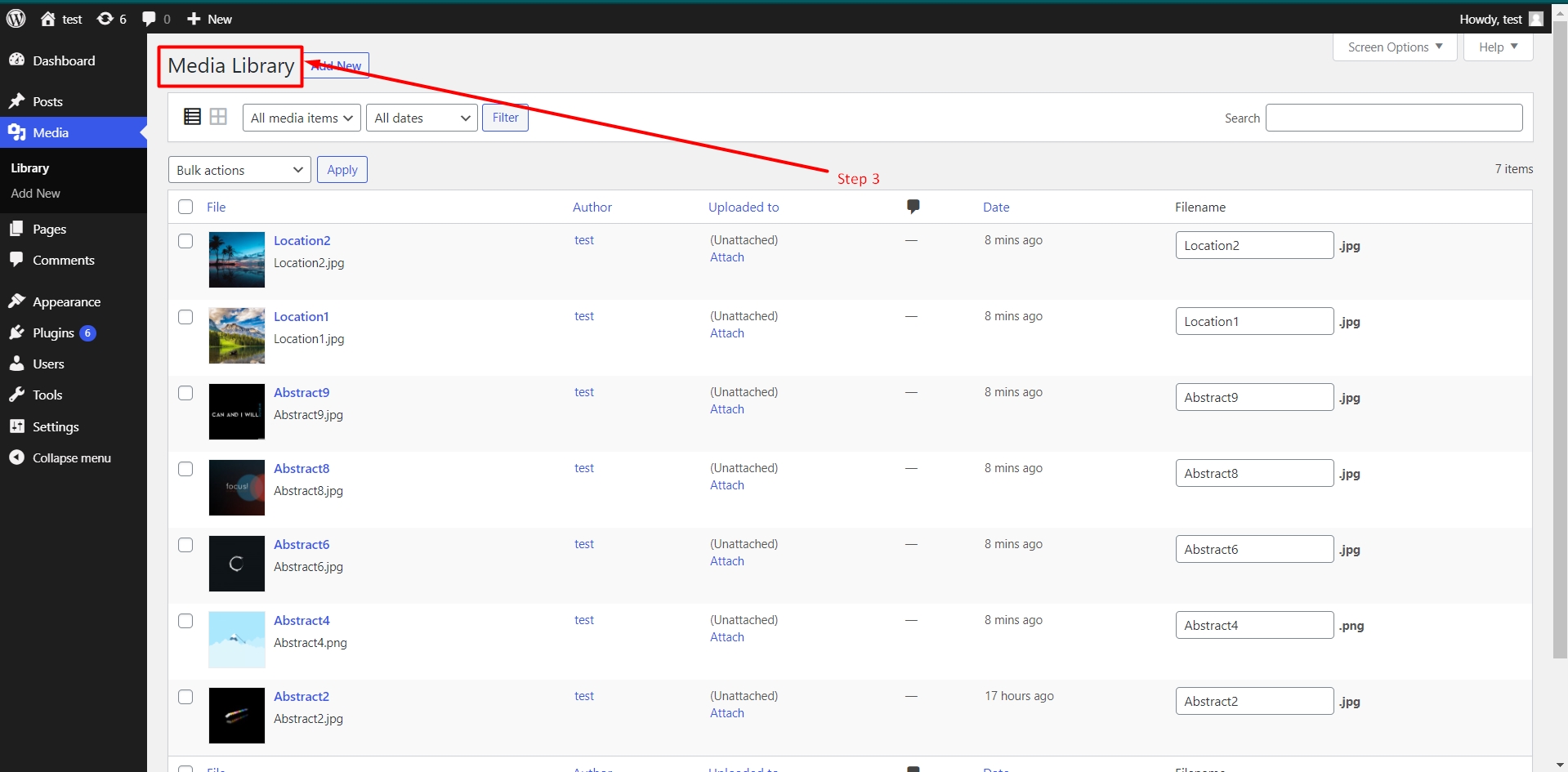Select Library submenu item
Image resolution: width=1568 pixels, height=772 pixels.
tap(30, 168)
